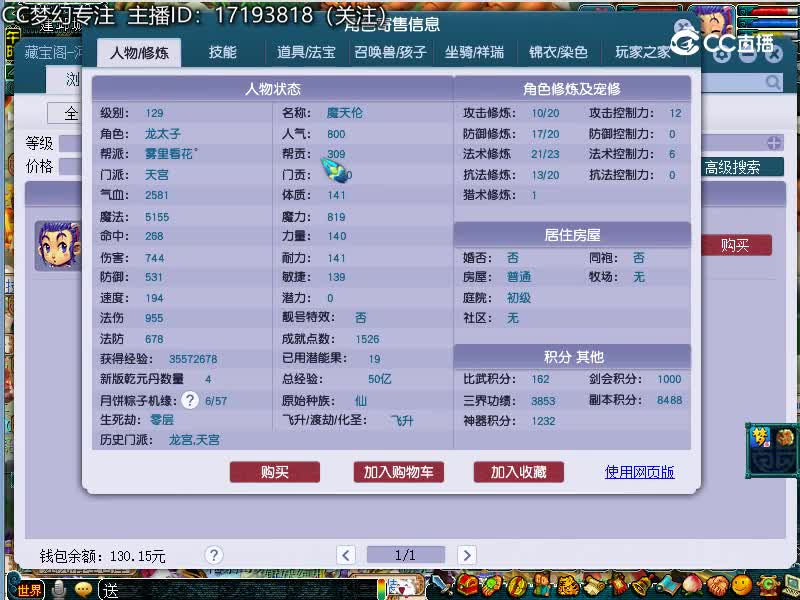
Task: Click the red banner icon in bottom toolbar
Action: pyautogui.click(x=618, y=585)
